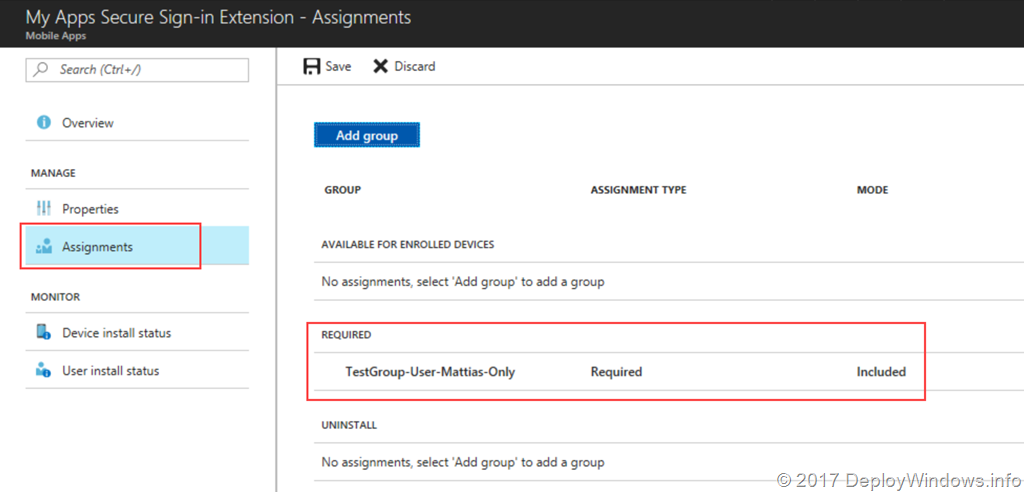The image size is (1024, 492).
Task: Focus the Search (Ctrl+/) input box
Action: tap(148, 70)
